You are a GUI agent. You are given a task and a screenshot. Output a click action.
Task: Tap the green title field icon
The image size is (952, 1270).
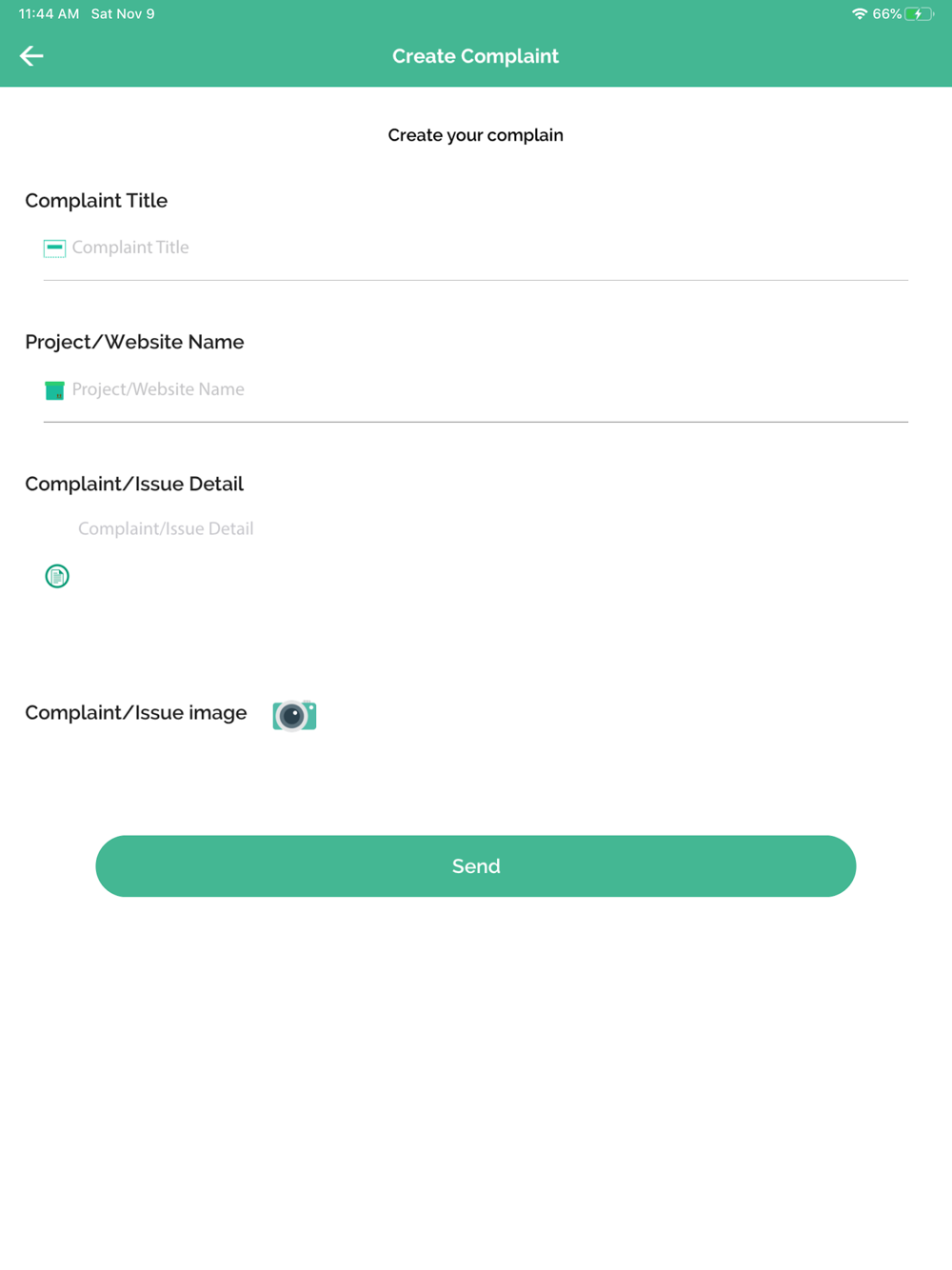coord(54,248)
